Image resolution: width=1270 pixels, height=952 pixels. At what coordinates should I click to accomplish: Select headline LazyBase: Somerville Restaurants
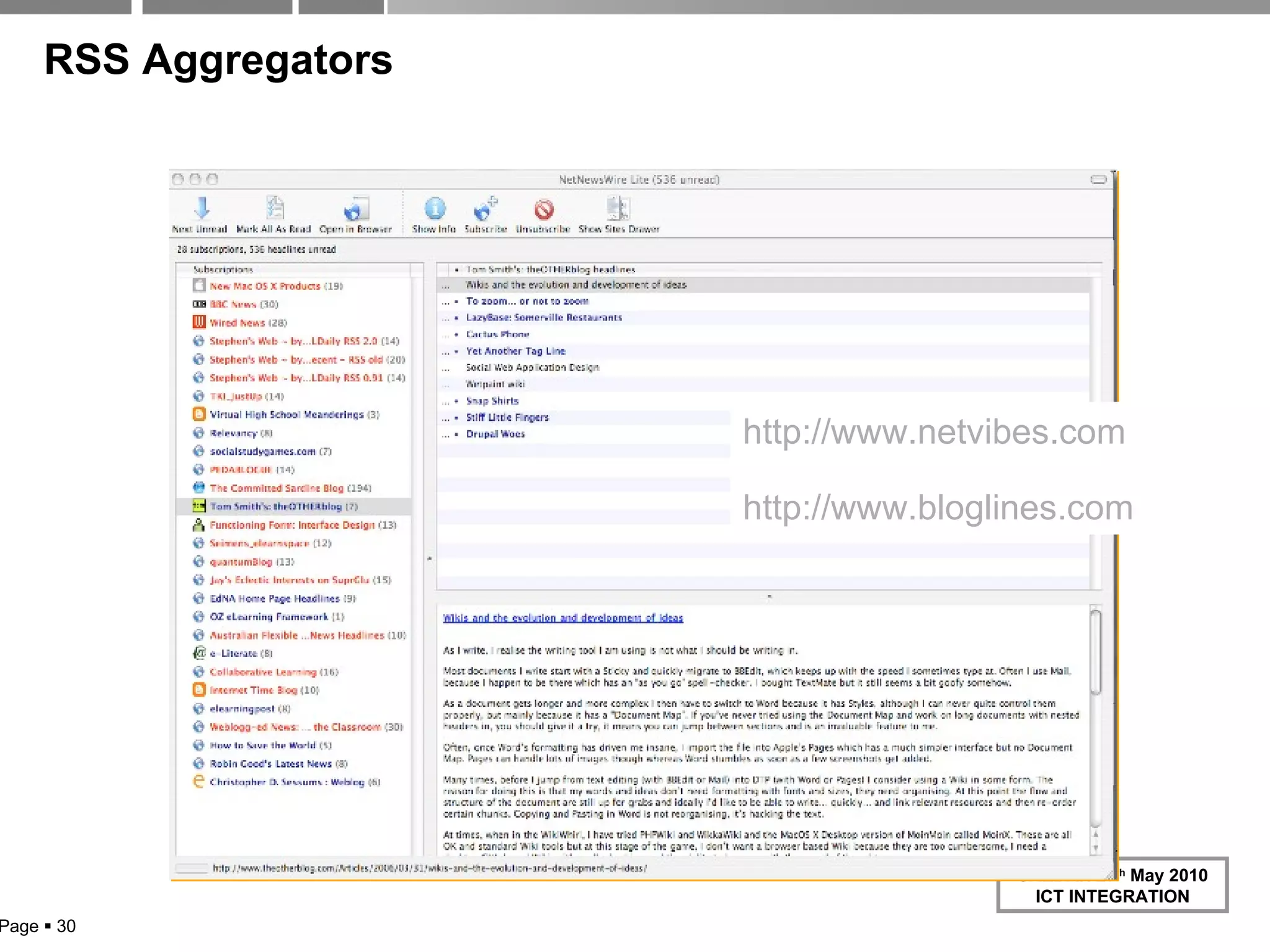[763, 317]
